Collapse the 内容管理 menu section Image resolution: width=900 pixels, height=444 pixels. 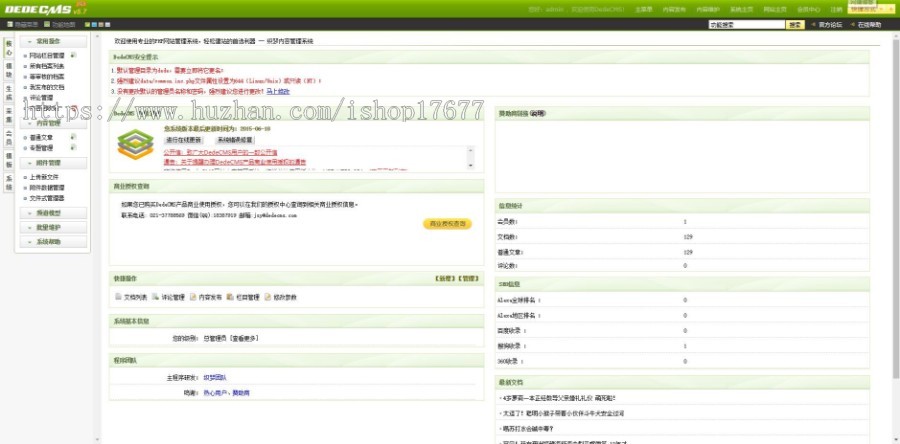(x=53, y=123)
